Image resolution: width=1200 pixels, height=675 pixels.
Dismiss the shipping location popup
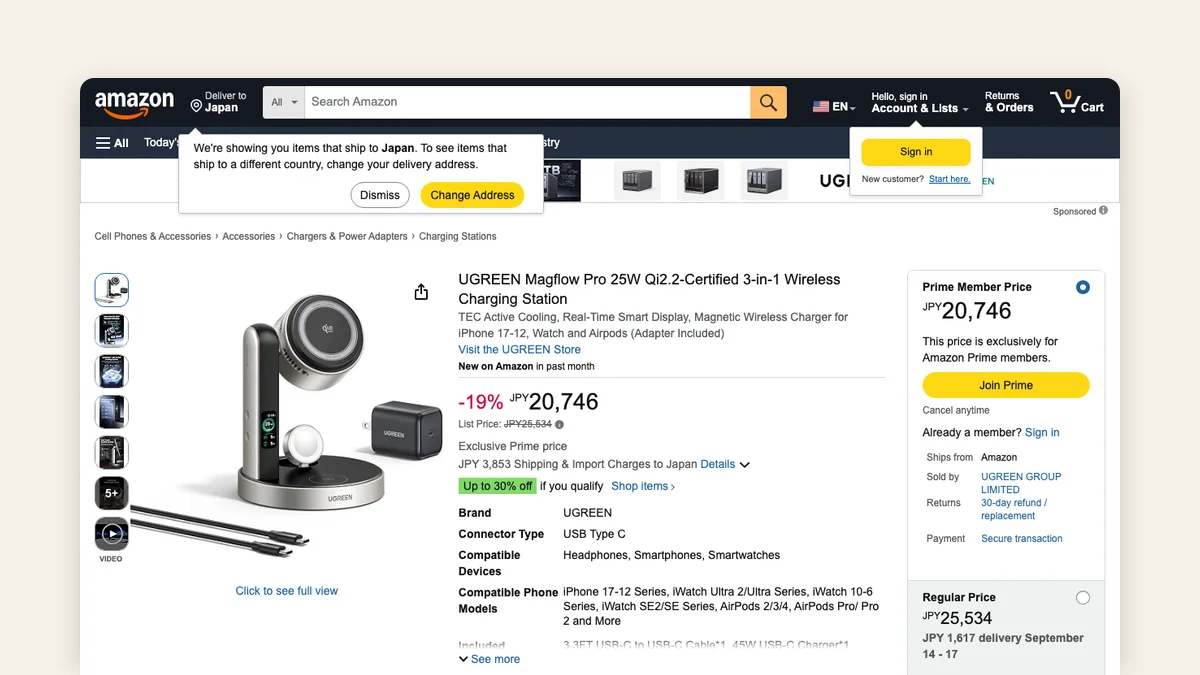tap(380, 195)
